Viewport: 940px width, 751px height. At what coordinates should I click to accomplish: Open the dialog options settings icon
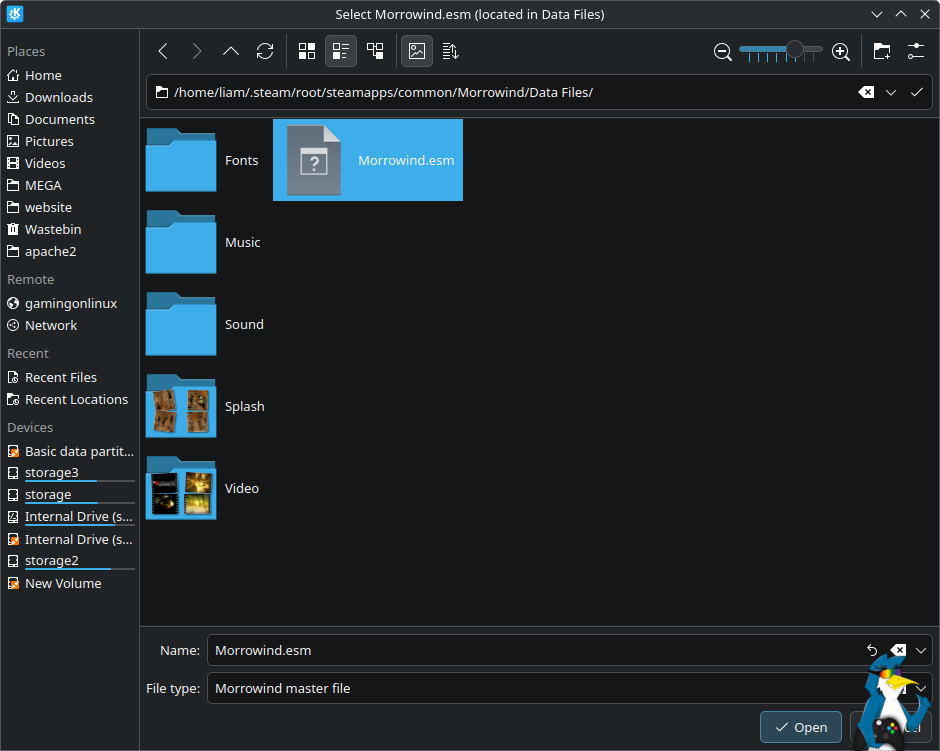pos(916,51)
